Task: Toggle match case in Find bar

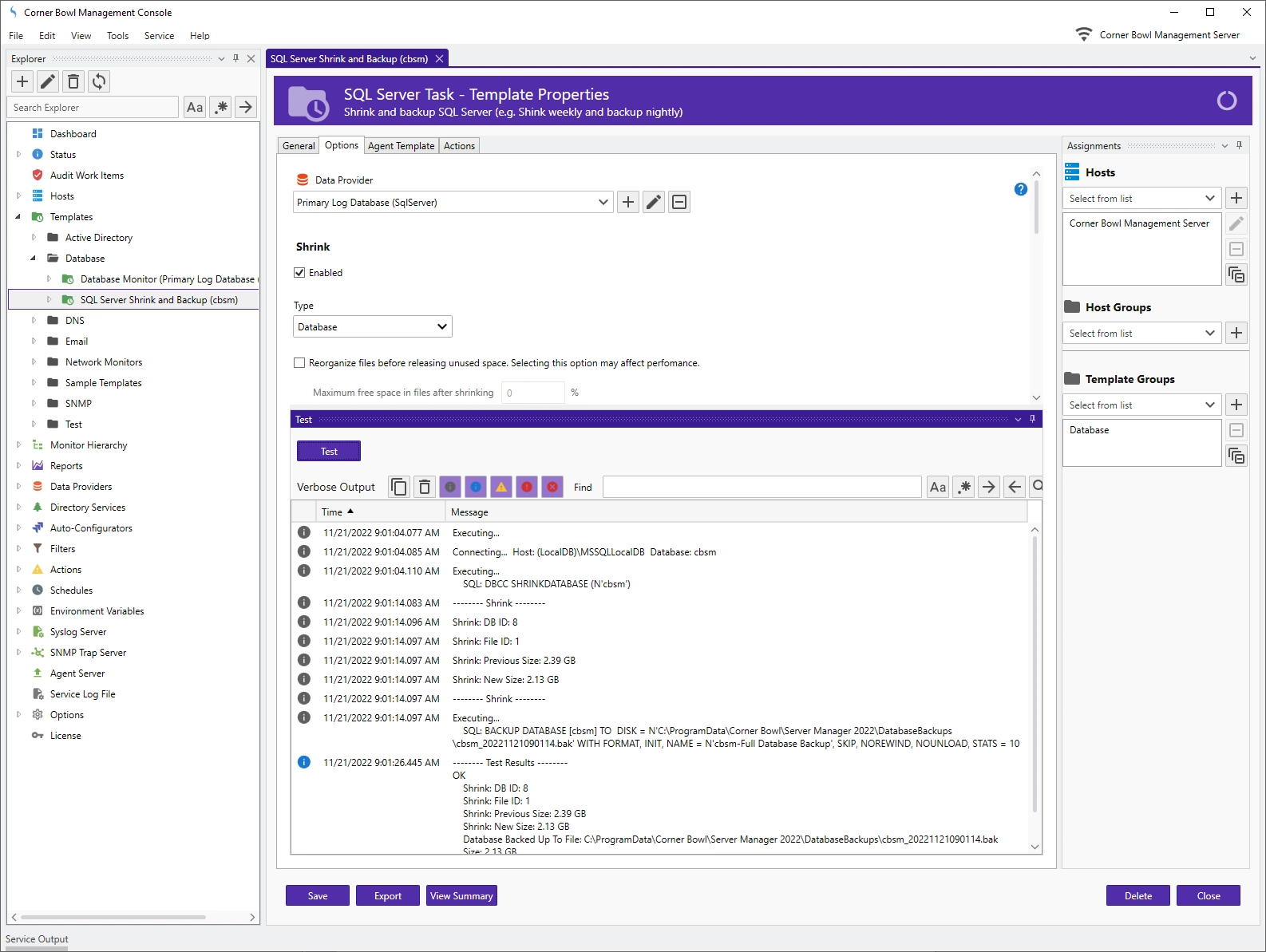Action: [x=938, y=487]
